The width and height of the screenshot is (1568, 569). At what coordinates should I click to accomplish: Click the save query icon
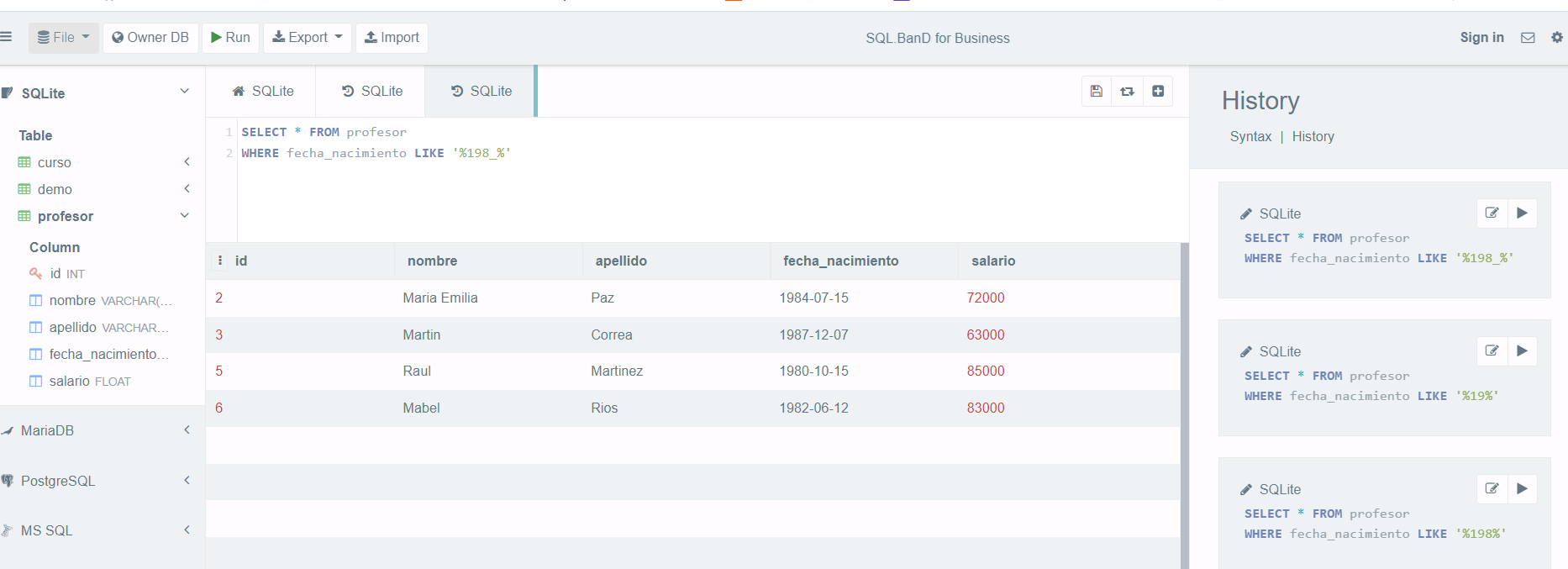(x=1097, y=91)
